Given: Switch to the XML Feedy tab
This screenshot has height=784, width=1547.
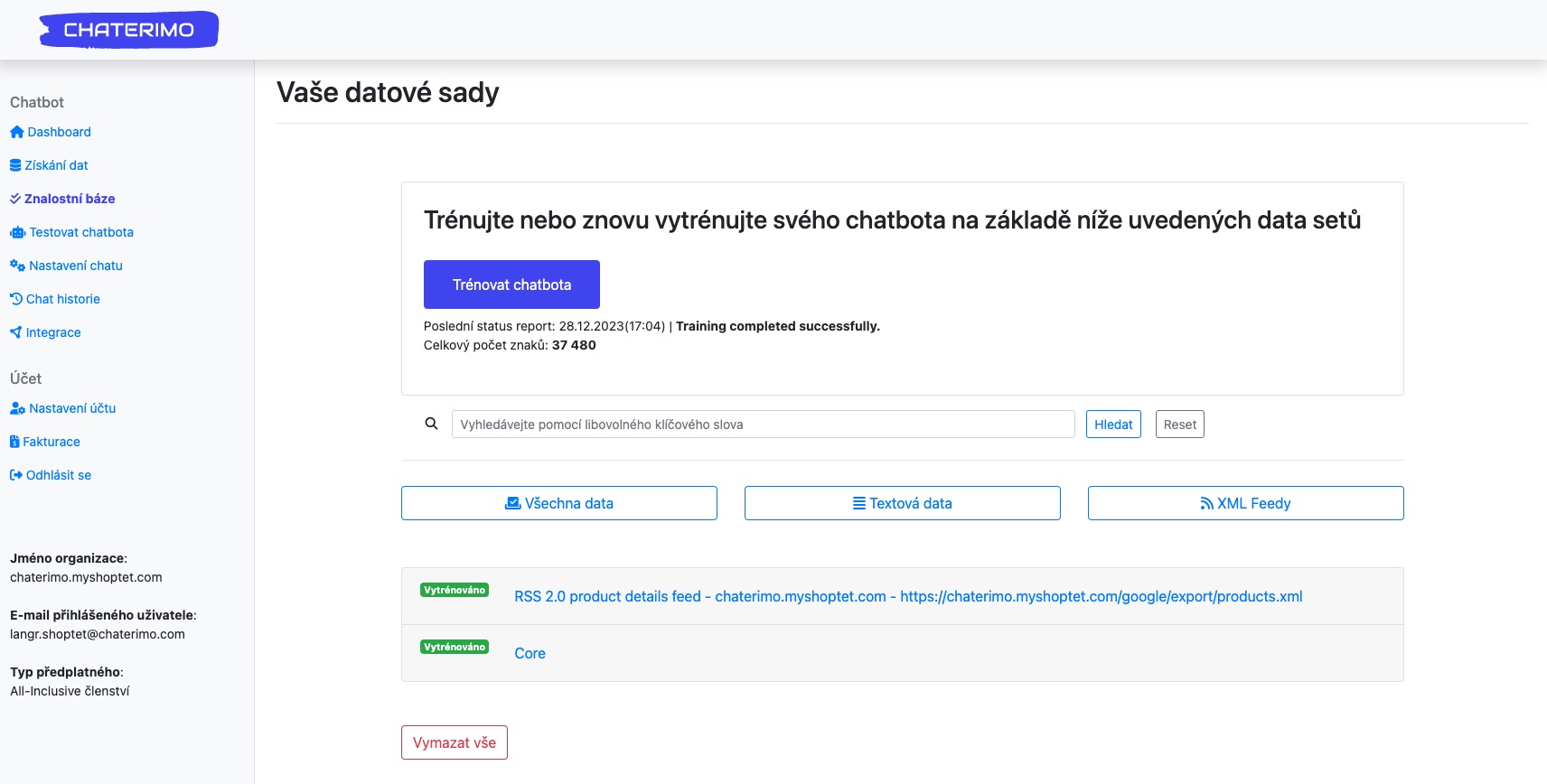Looking at the screenshot, I should click(x=1246, y=503).
